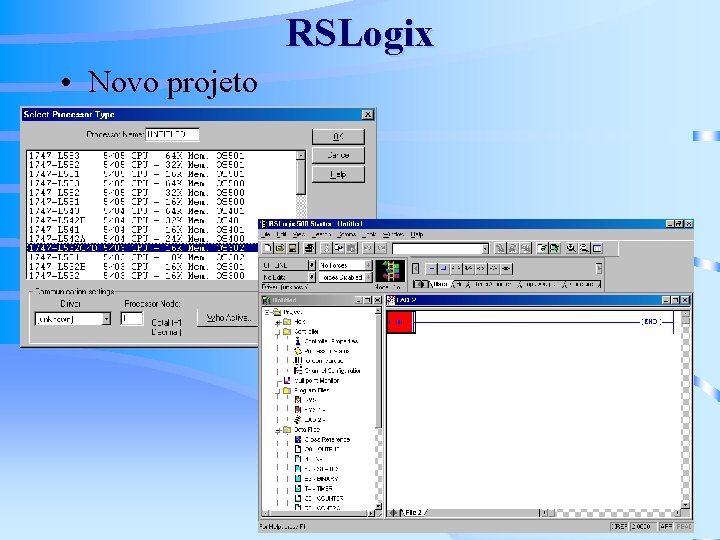Open the No Forces dropdown
Viewport: 720px width, 540px height.
click(x=368, y=265)
